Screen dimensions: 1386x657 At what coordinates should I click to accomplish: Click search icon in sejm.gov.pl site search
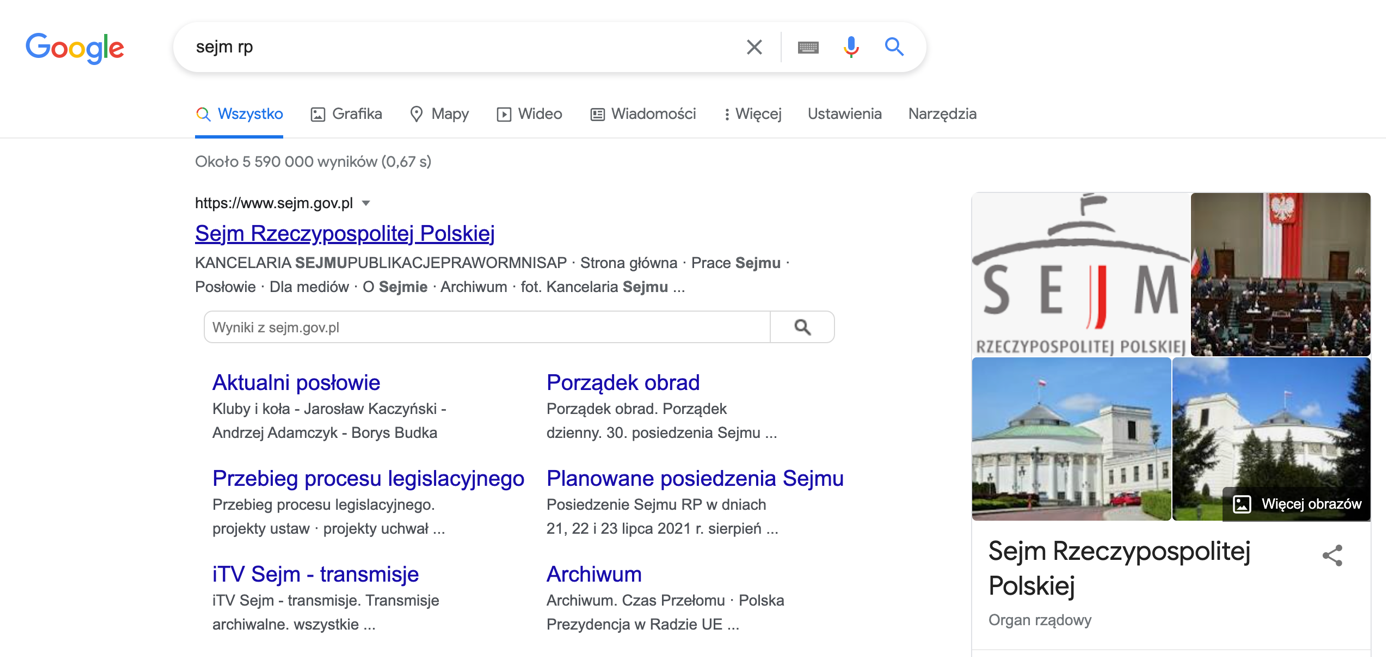tap(802, 327)
